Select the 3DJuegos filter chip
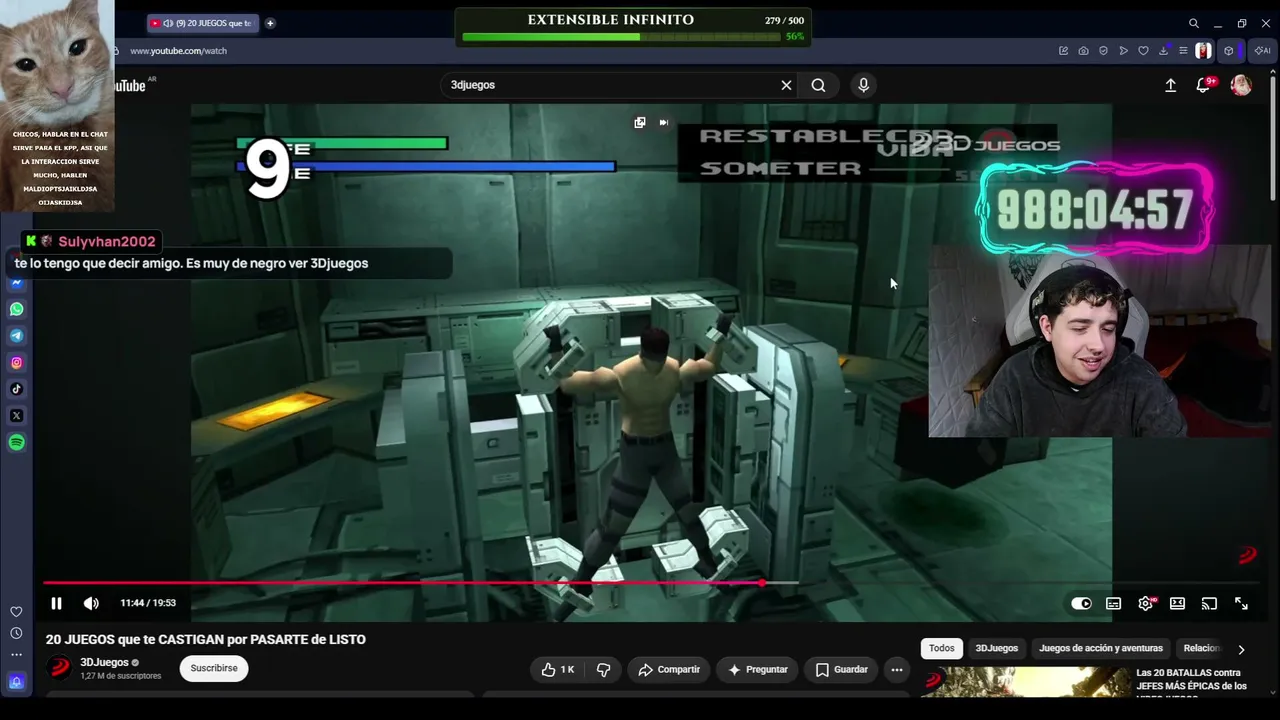1280x720 pixels. [x=996, y=648]
